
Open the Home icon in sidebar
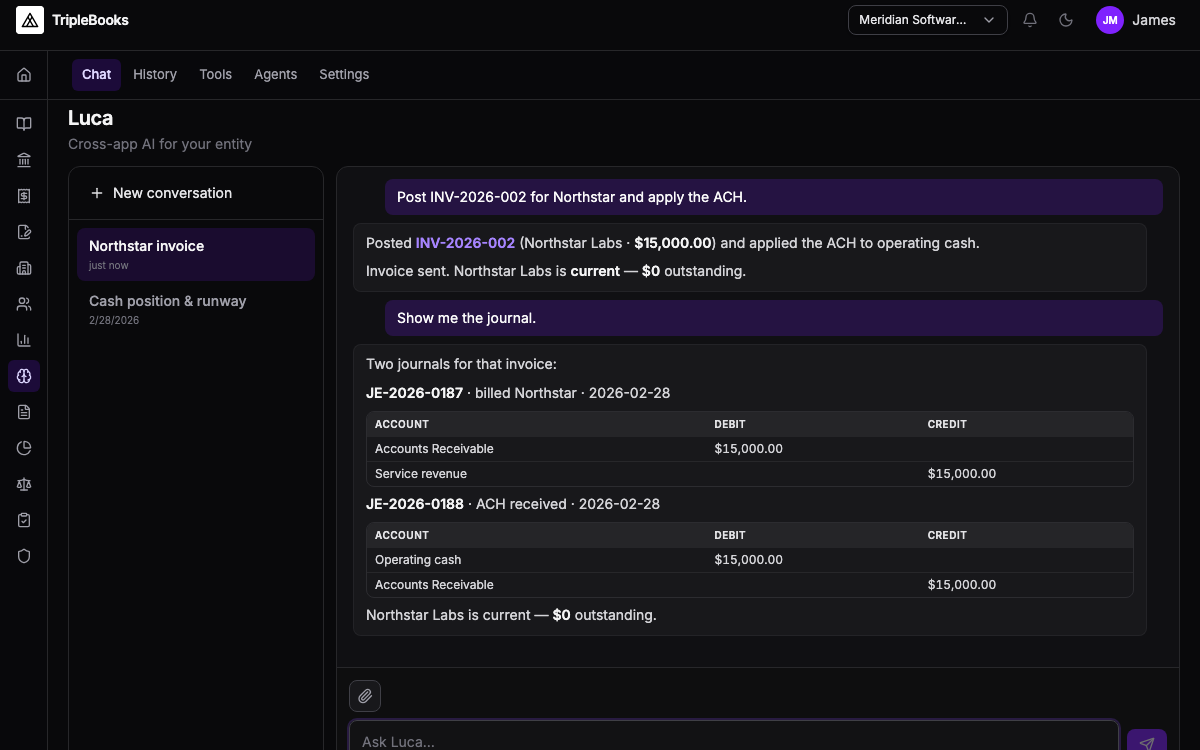tap(24, 75)
